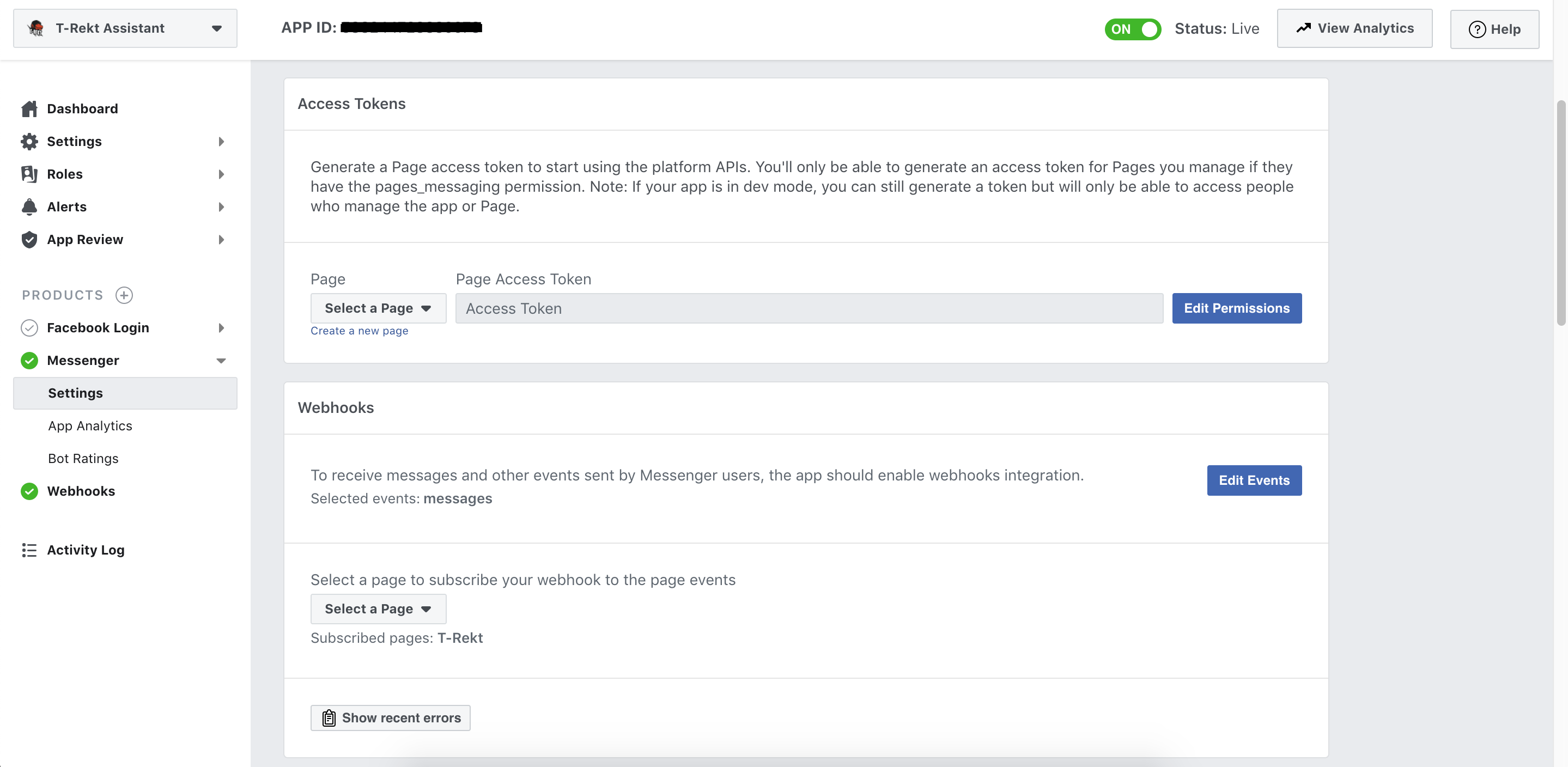
Task: Open App Analytics under Messenger
Action: point(90,425)
